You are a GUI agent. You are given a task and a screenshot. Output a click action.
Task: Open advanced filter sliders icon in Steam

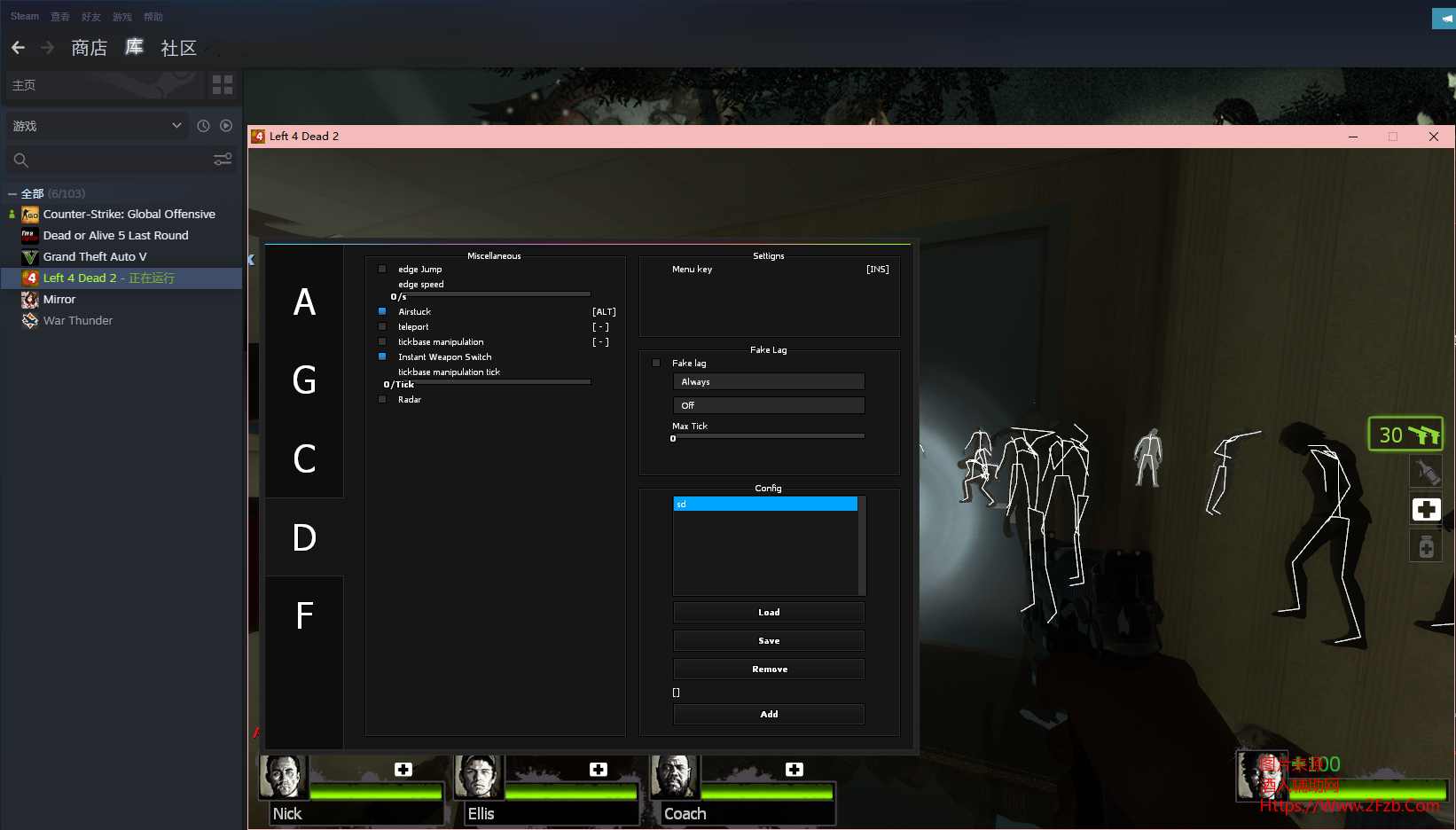click(x=223, y=160)
